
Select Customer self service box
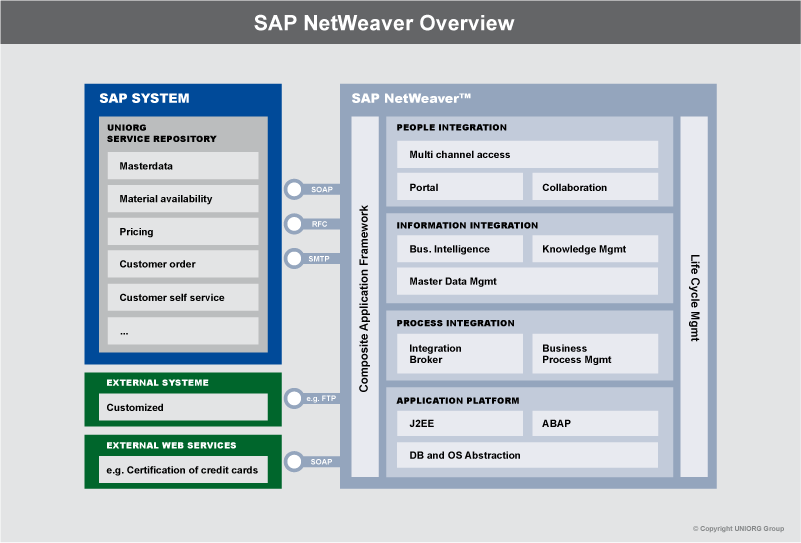tap(183, 297)
